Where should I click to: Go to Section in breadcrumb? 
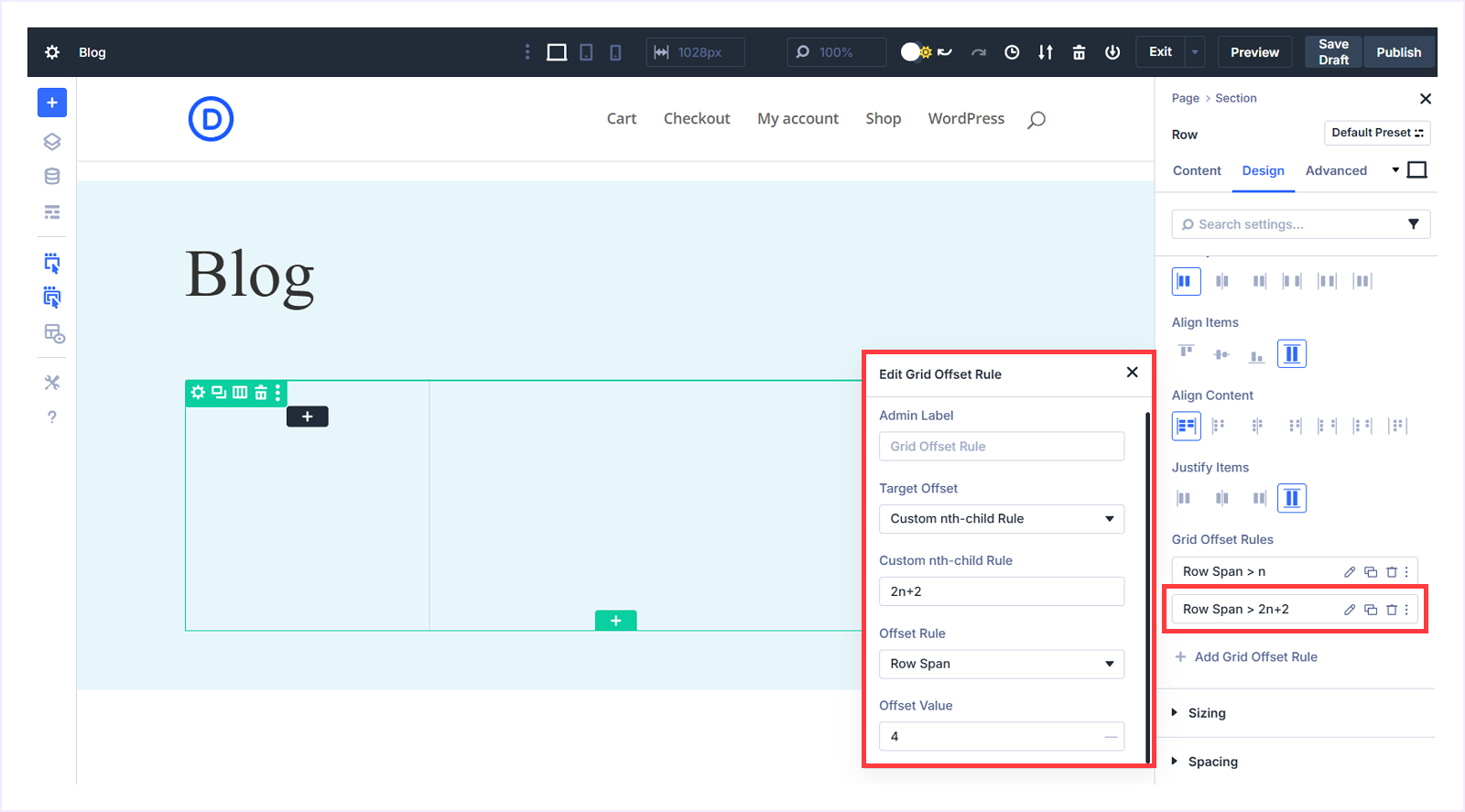(1235, 98)
